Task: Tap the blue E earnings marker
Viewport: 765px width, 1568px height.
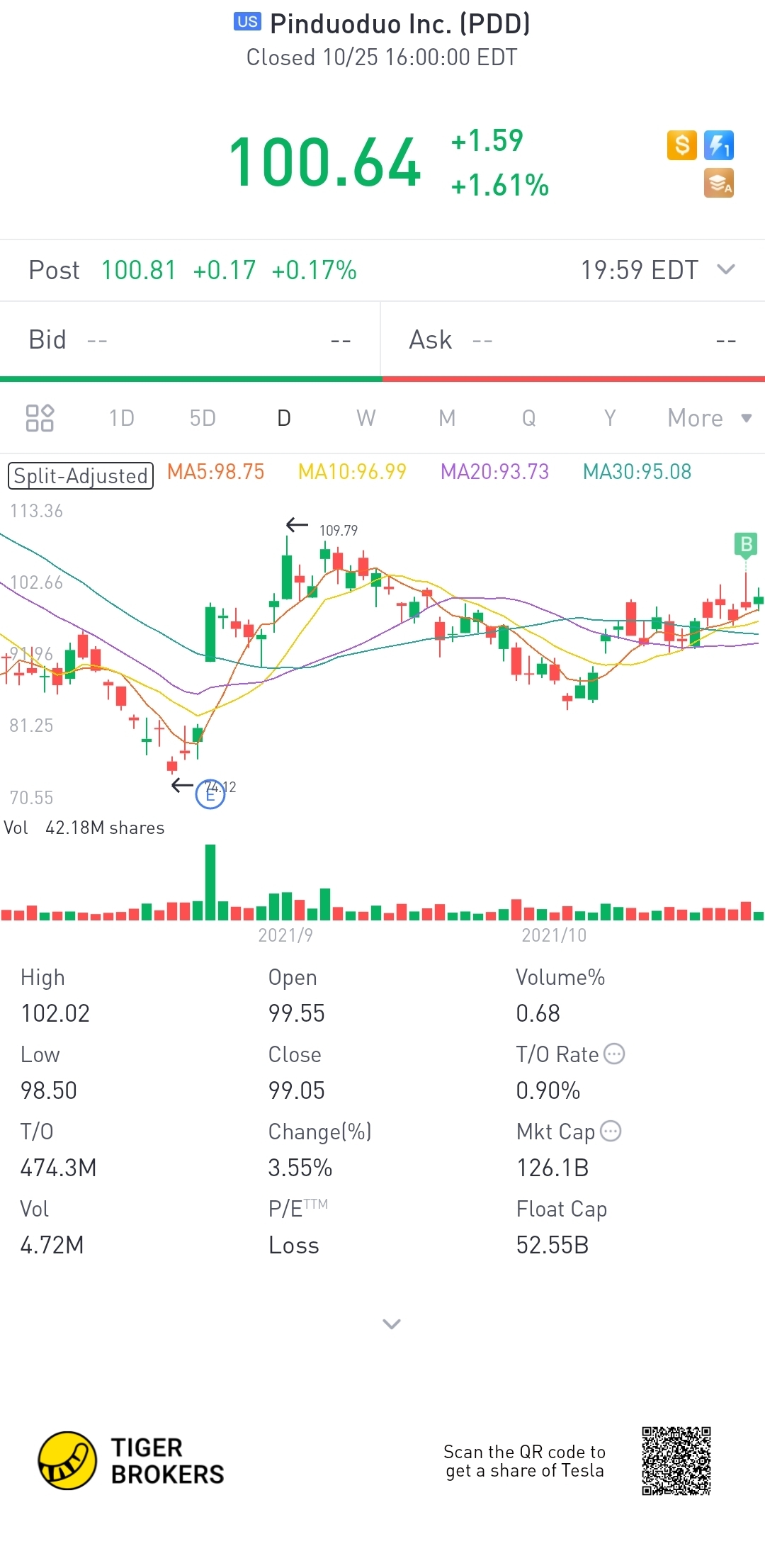Action: pos(210,794)
